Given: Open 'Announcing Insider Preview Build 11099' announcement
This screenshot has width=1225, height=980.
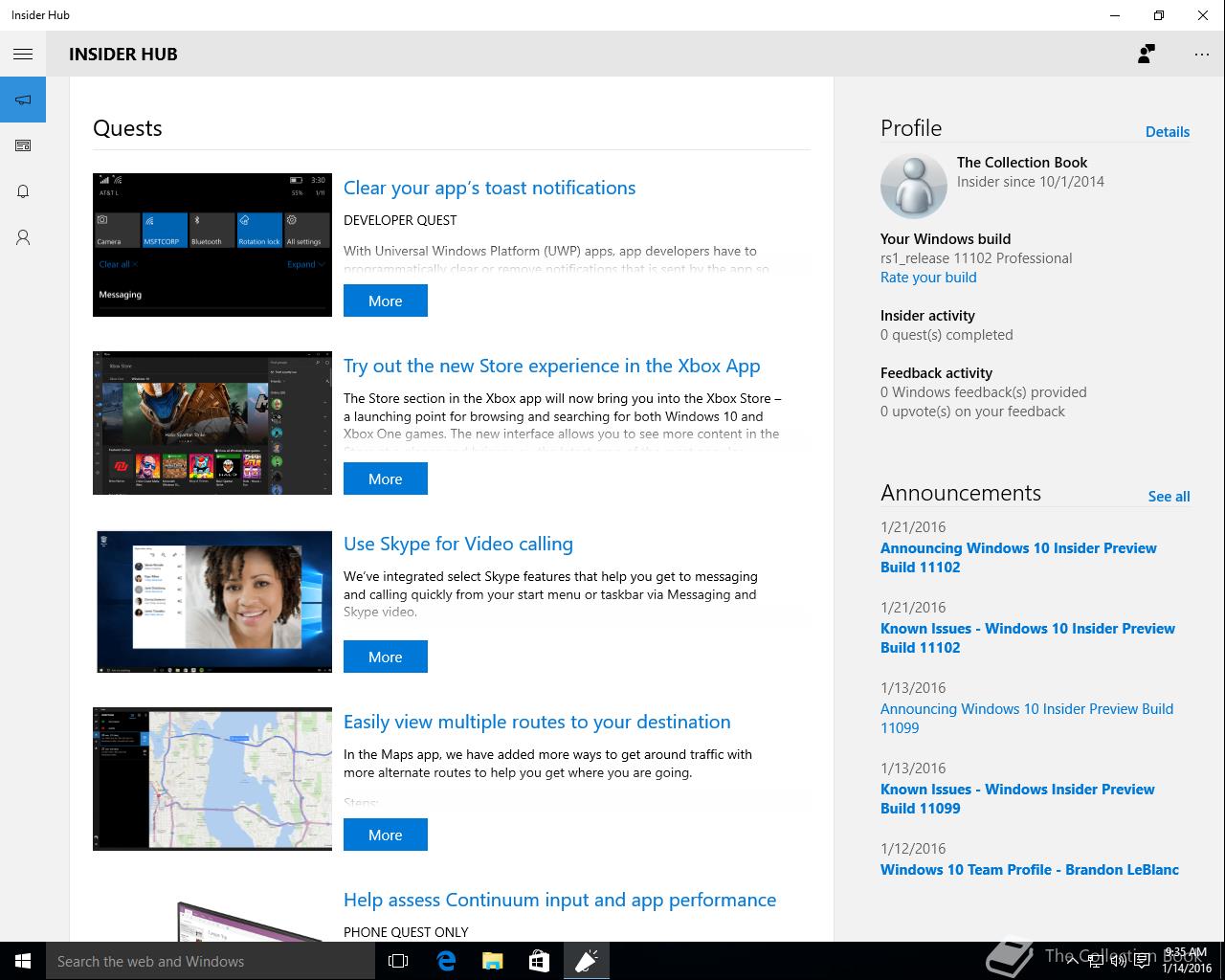Looking at the screenshot, I should click(x=1027, y=719).
